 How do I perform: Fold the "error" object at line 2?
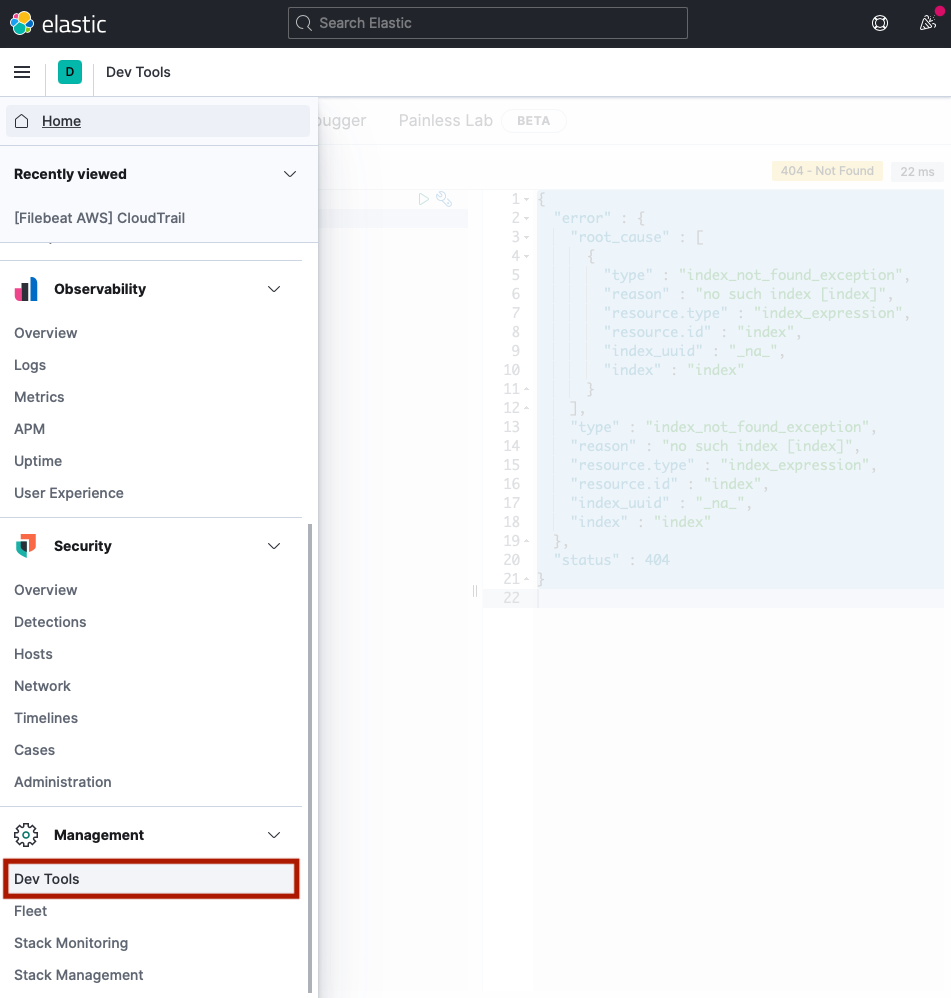tap(526, 218)
